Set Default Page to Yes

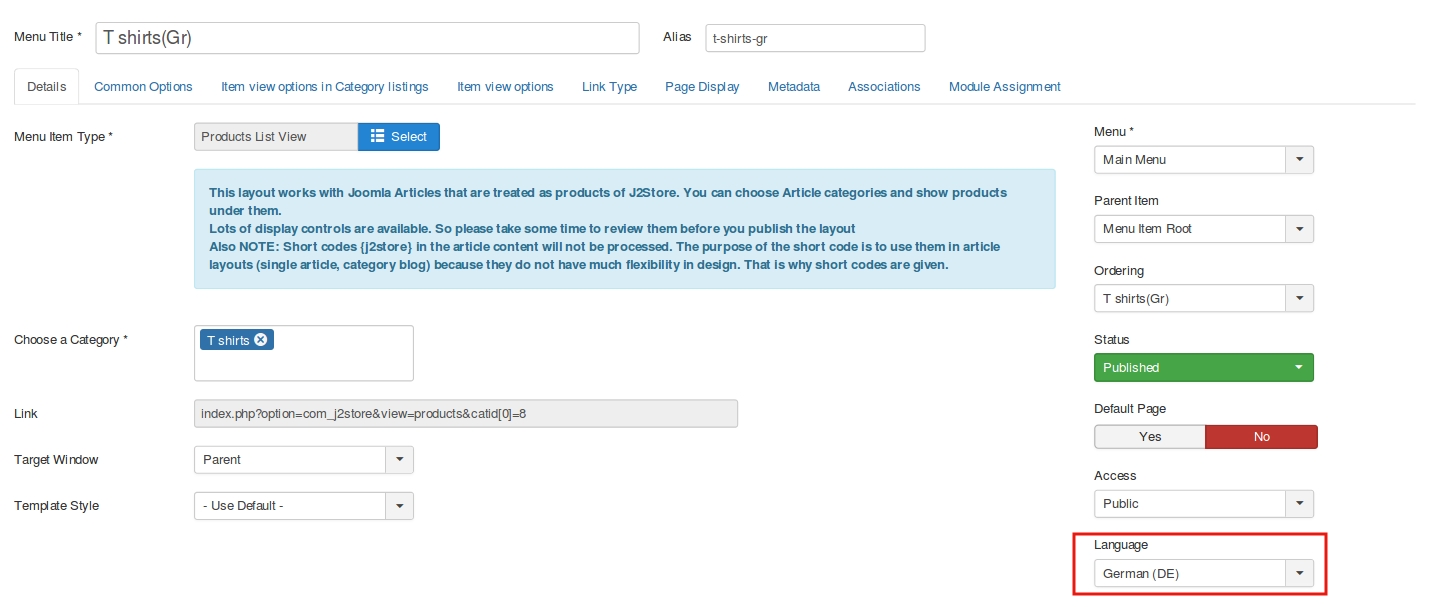point(1149,437)
